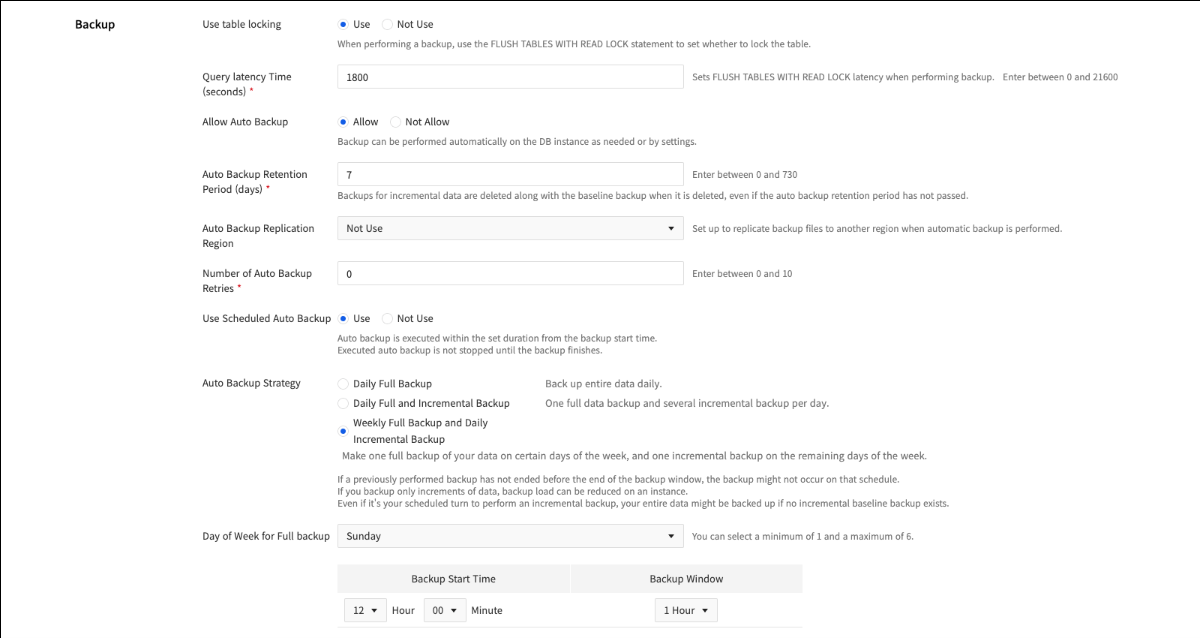Open the backup start Minute selector
The width and height of the screenshot is (1200, 638).
(445, 610)
